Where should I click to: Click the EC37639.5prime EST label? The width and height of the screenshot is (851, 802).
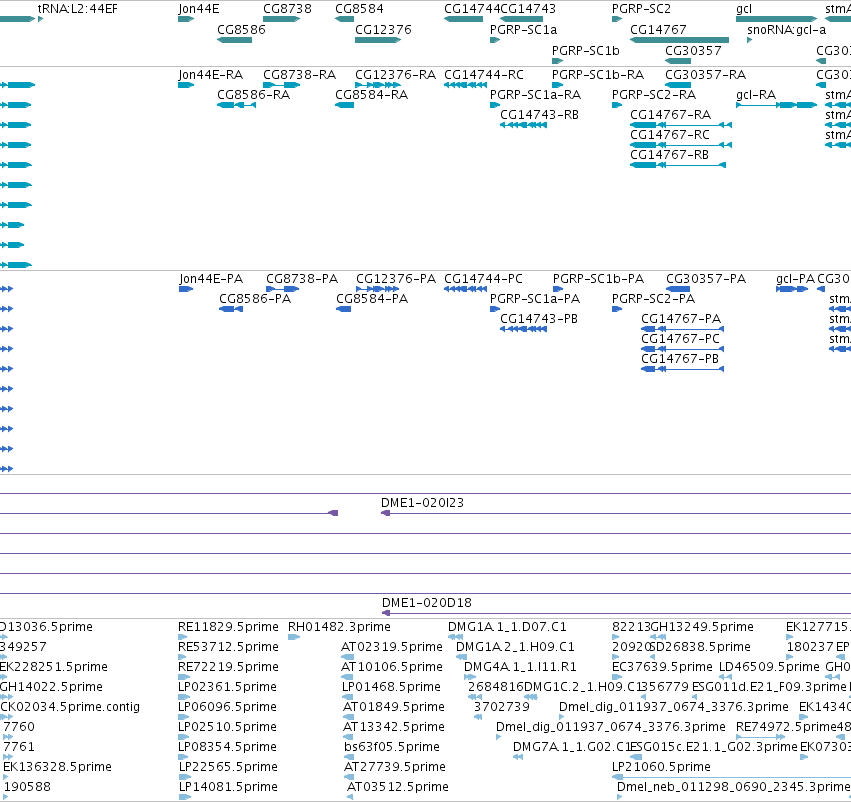(x=662, y=666)
